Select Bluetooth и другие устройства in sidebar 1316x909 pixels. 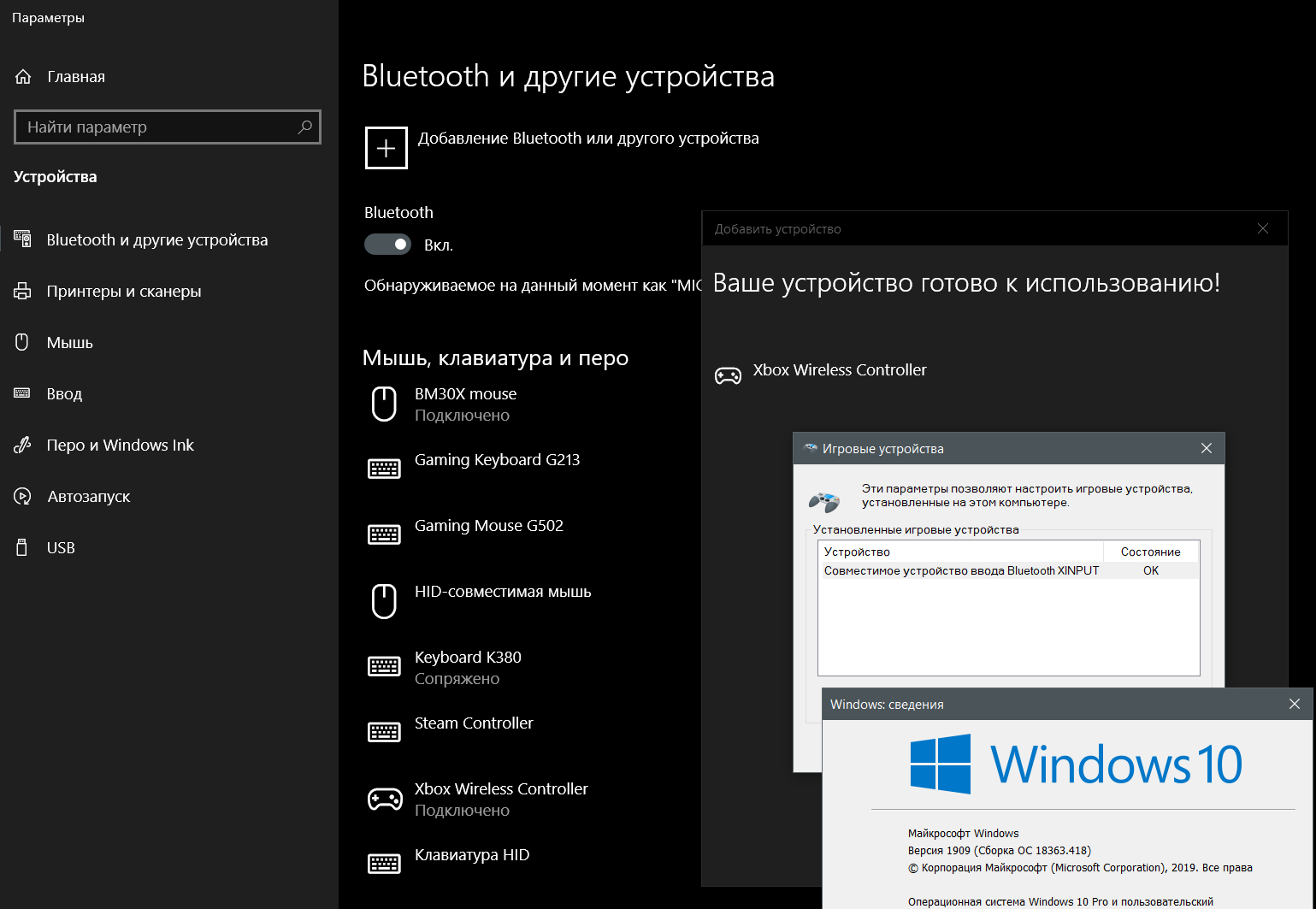click(x=157, y=239)
